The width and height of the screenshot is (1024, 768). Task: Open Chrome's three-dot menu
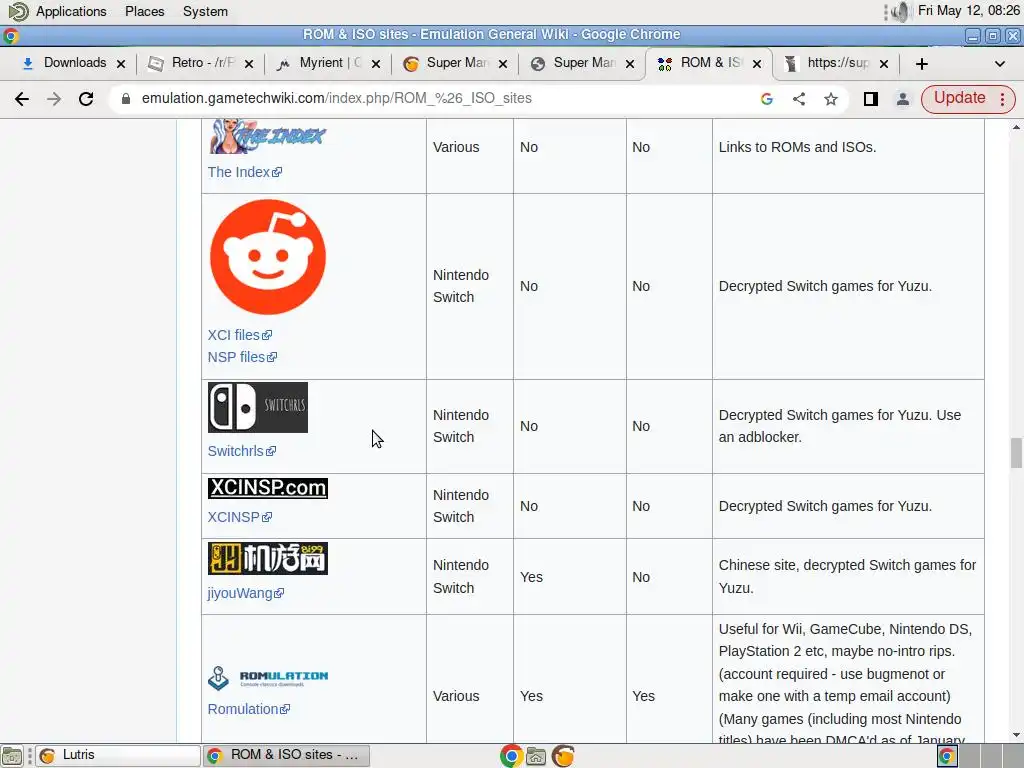[x=1002, y=99]
